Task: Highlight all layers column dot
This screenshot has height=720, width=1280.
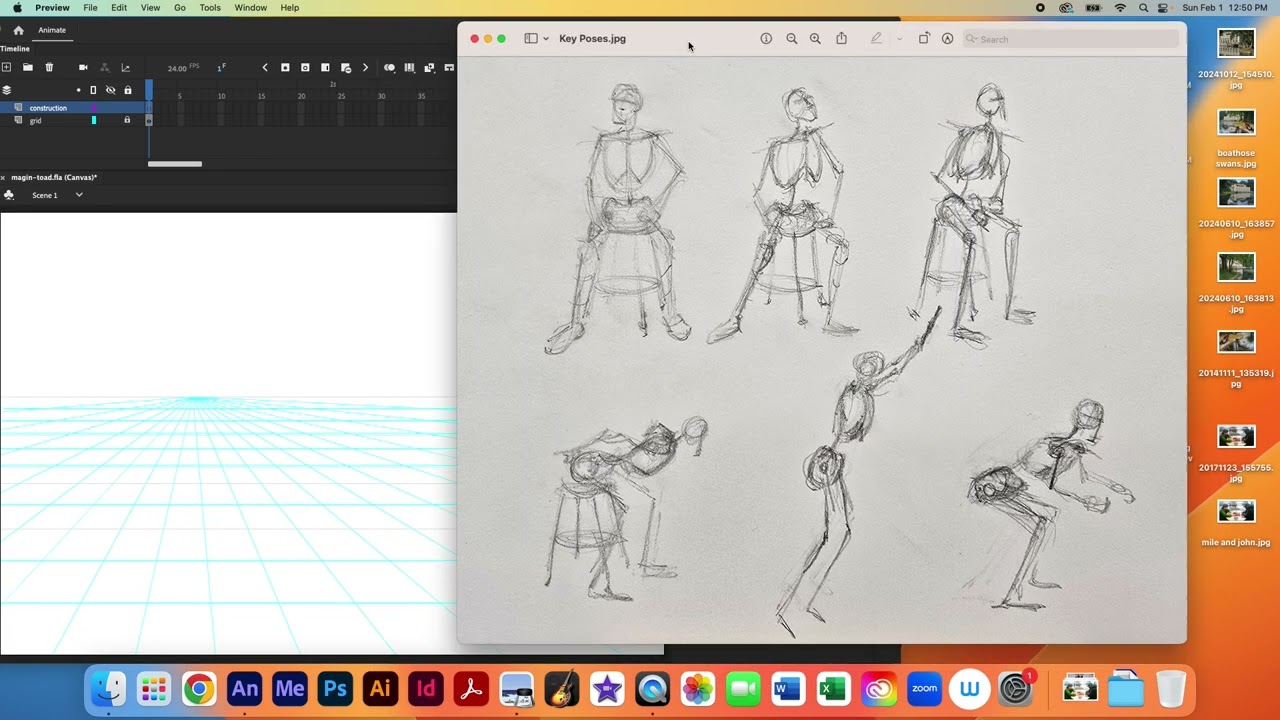Action: pyautogui.click(x=79, y=90)
